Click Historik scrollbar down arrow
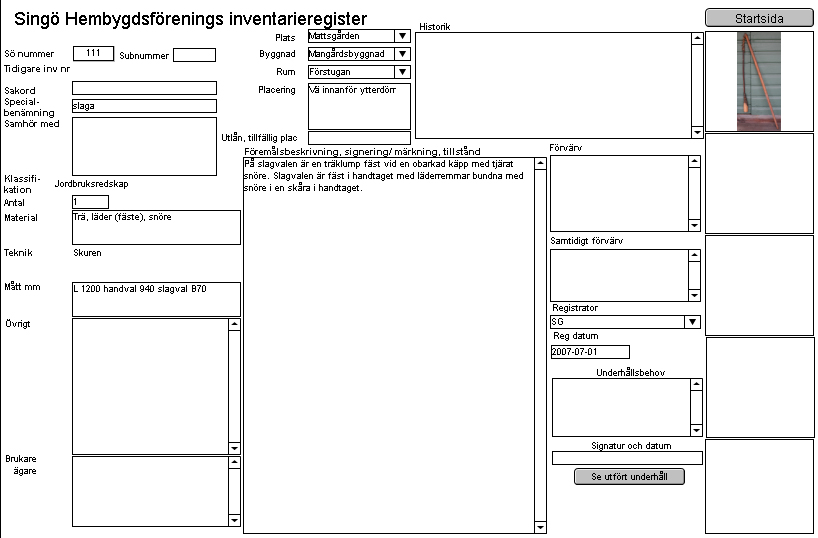 (x=697, y=133)
